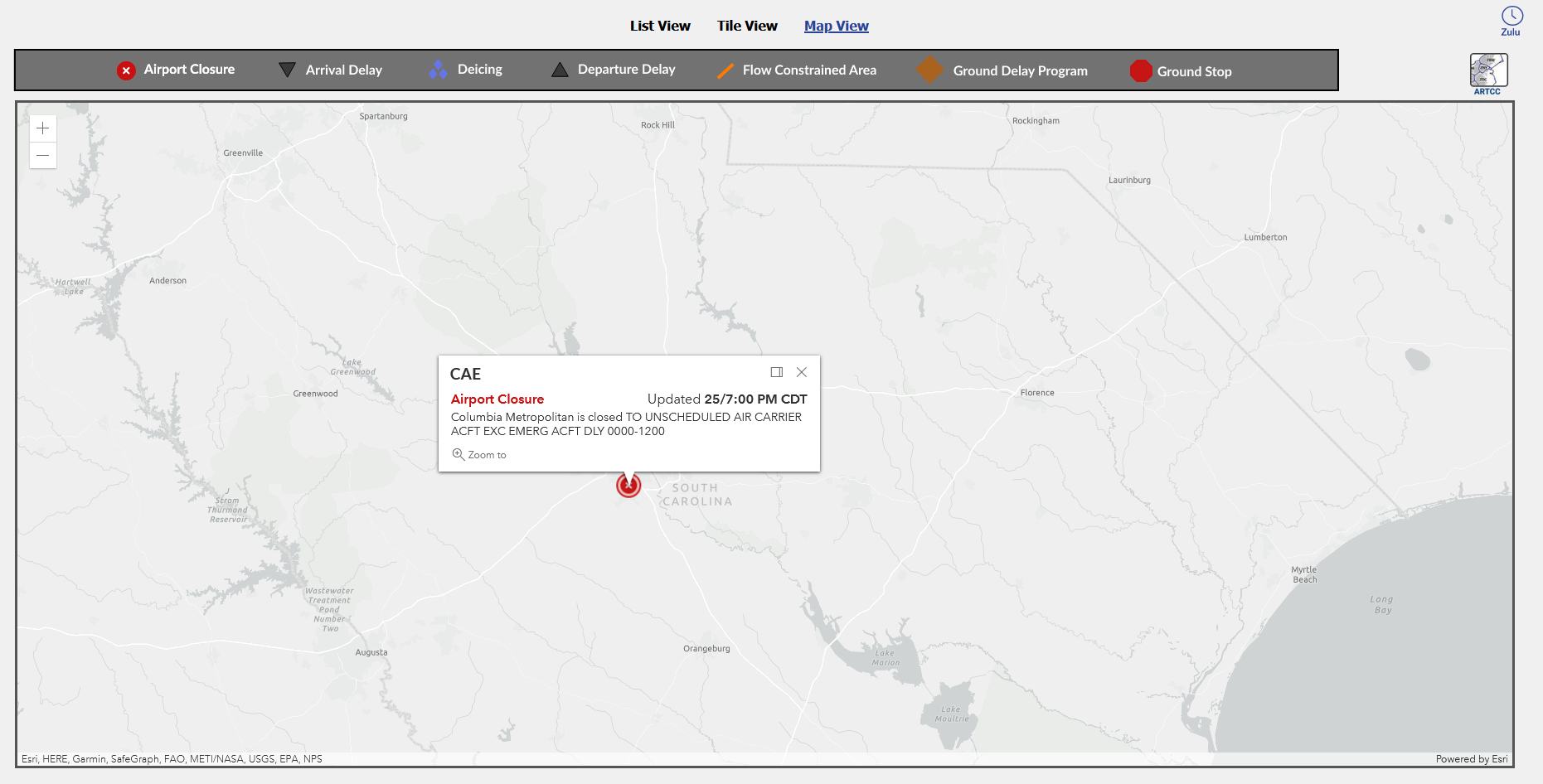The height and width of the screenshot is (784, 1543).
Task: Click the Flow Constrained Area icon
Action: point(725,70)
